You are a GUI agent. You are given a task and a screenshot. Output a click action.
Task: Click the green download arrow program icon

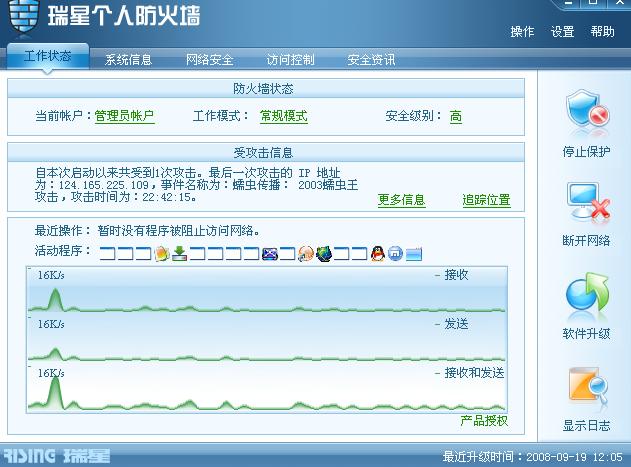pyautogui.click(x=179, y=254)
